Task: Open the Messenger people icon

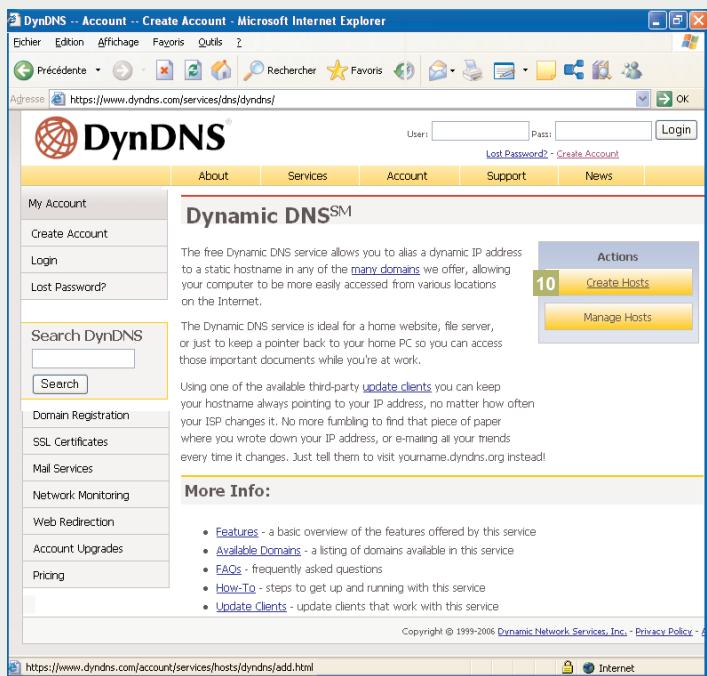Action: [631, 70]
